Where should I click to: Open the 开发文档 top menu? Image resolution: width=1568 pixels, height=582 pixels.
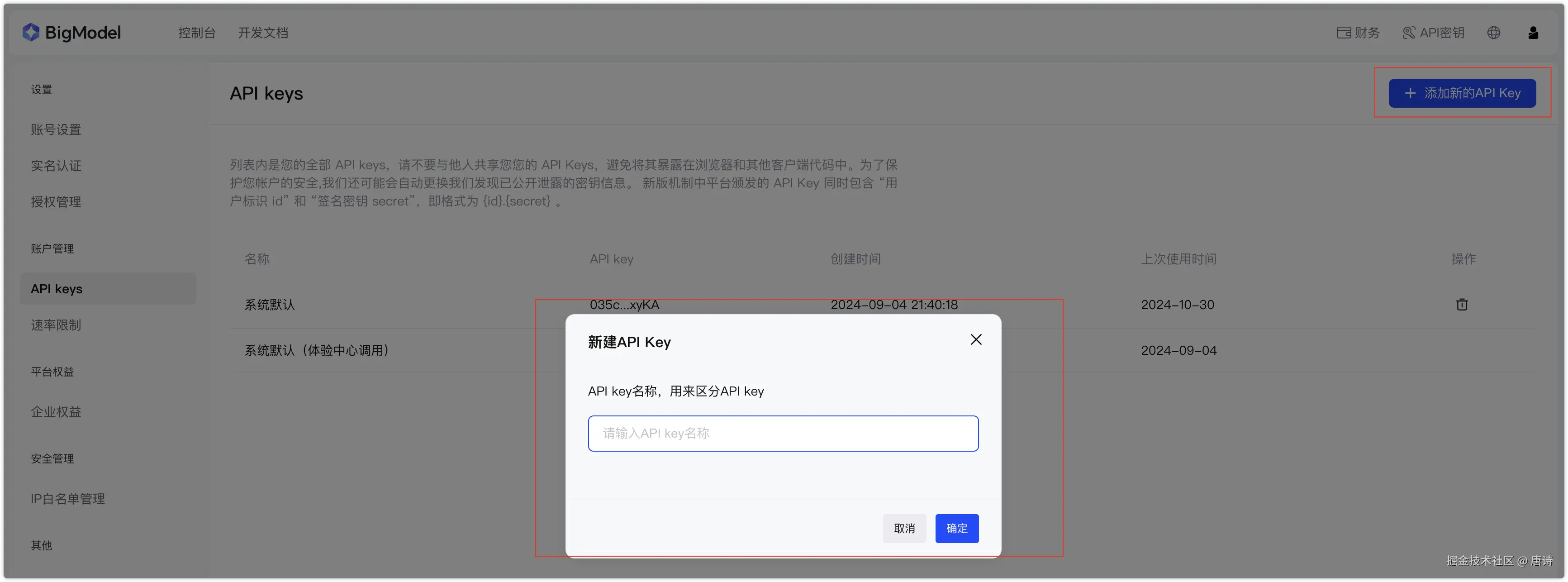click(263, 33)
